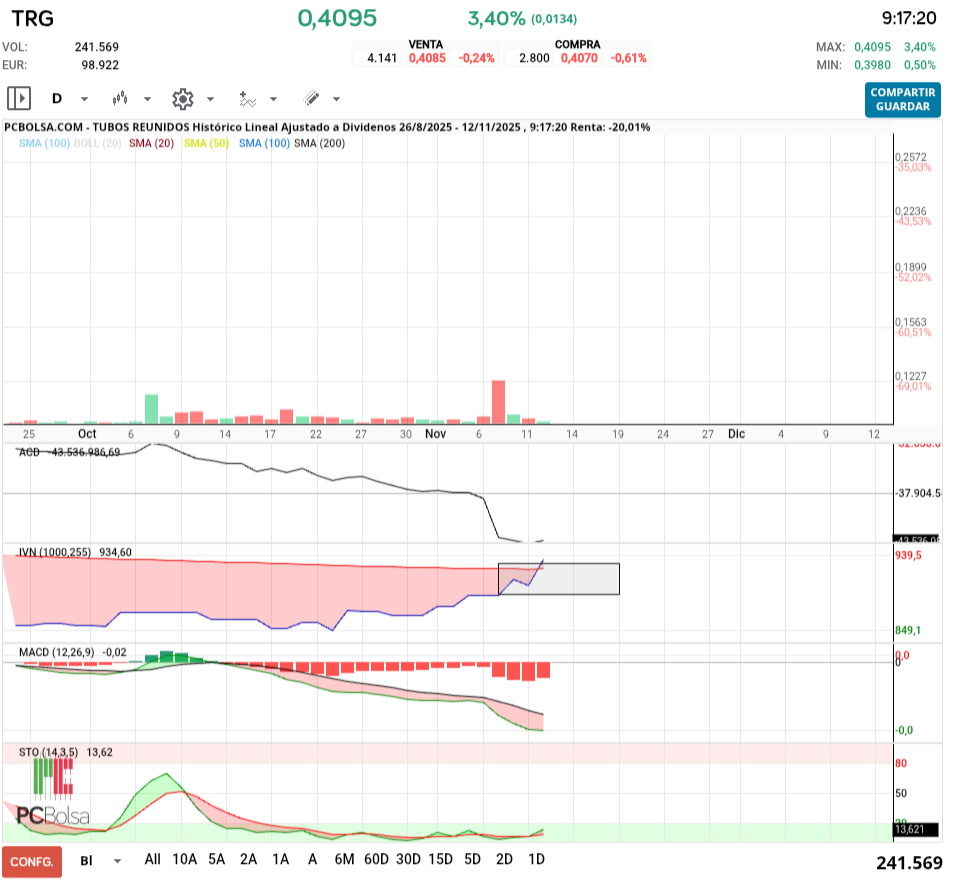Open the settings gear icon

(182, 98)
